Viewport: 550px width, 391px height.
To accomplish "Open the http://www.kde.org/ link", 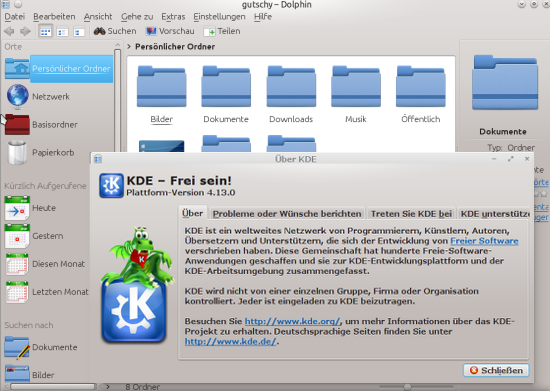I will pos(293,321).
